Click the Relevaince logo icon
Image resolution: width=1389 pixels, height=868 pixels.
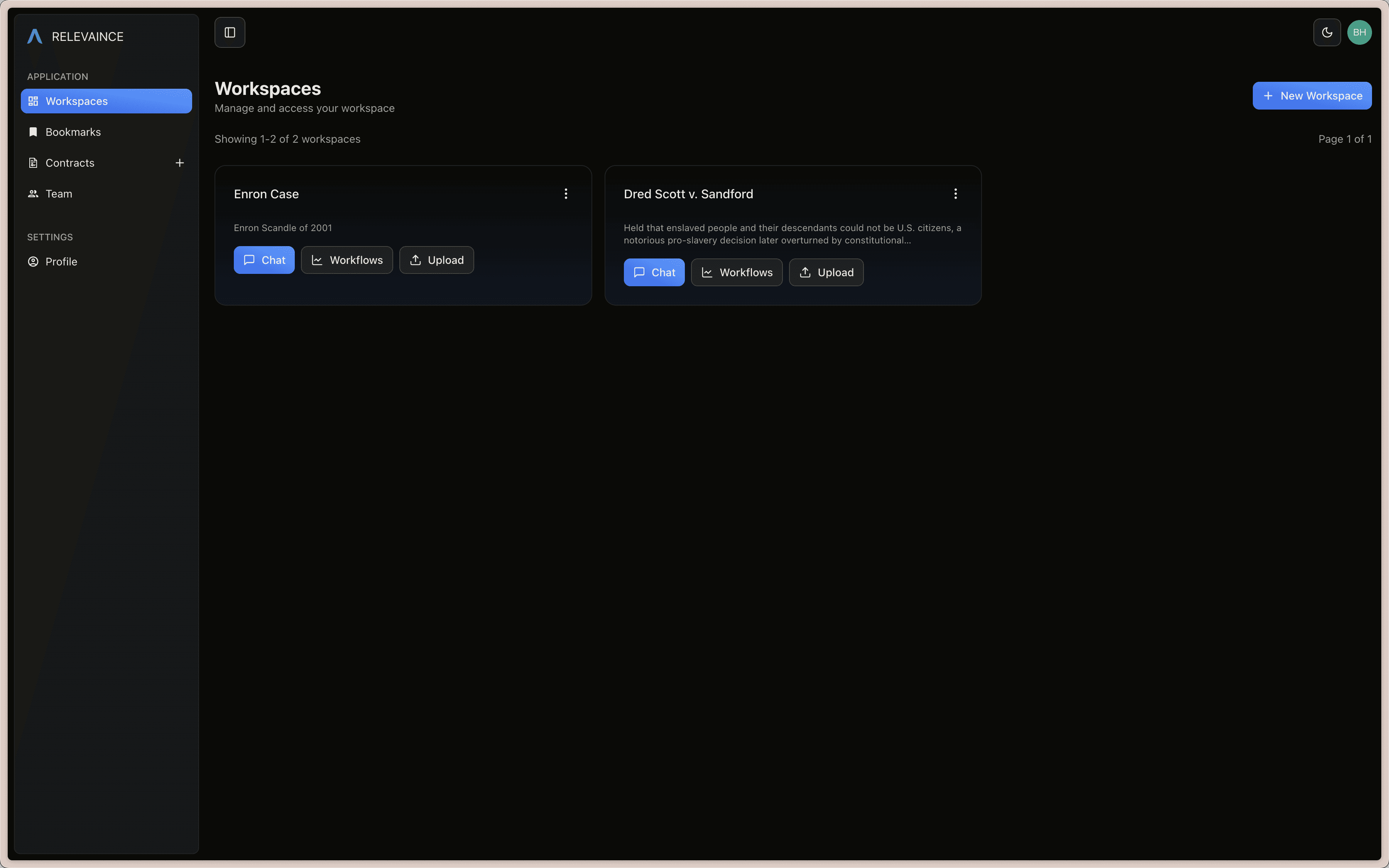pyautogui.click(x=34, y=37)
